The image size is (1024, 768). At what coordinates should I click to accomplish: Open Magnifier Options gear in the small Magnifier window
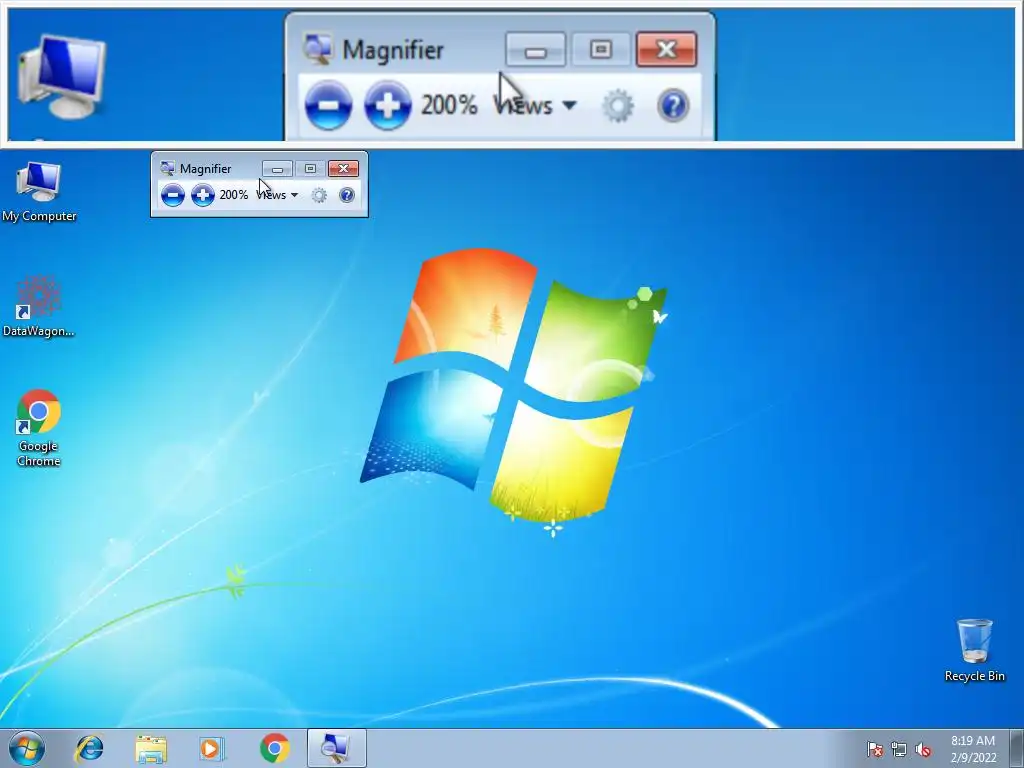[x=319, y=195]
